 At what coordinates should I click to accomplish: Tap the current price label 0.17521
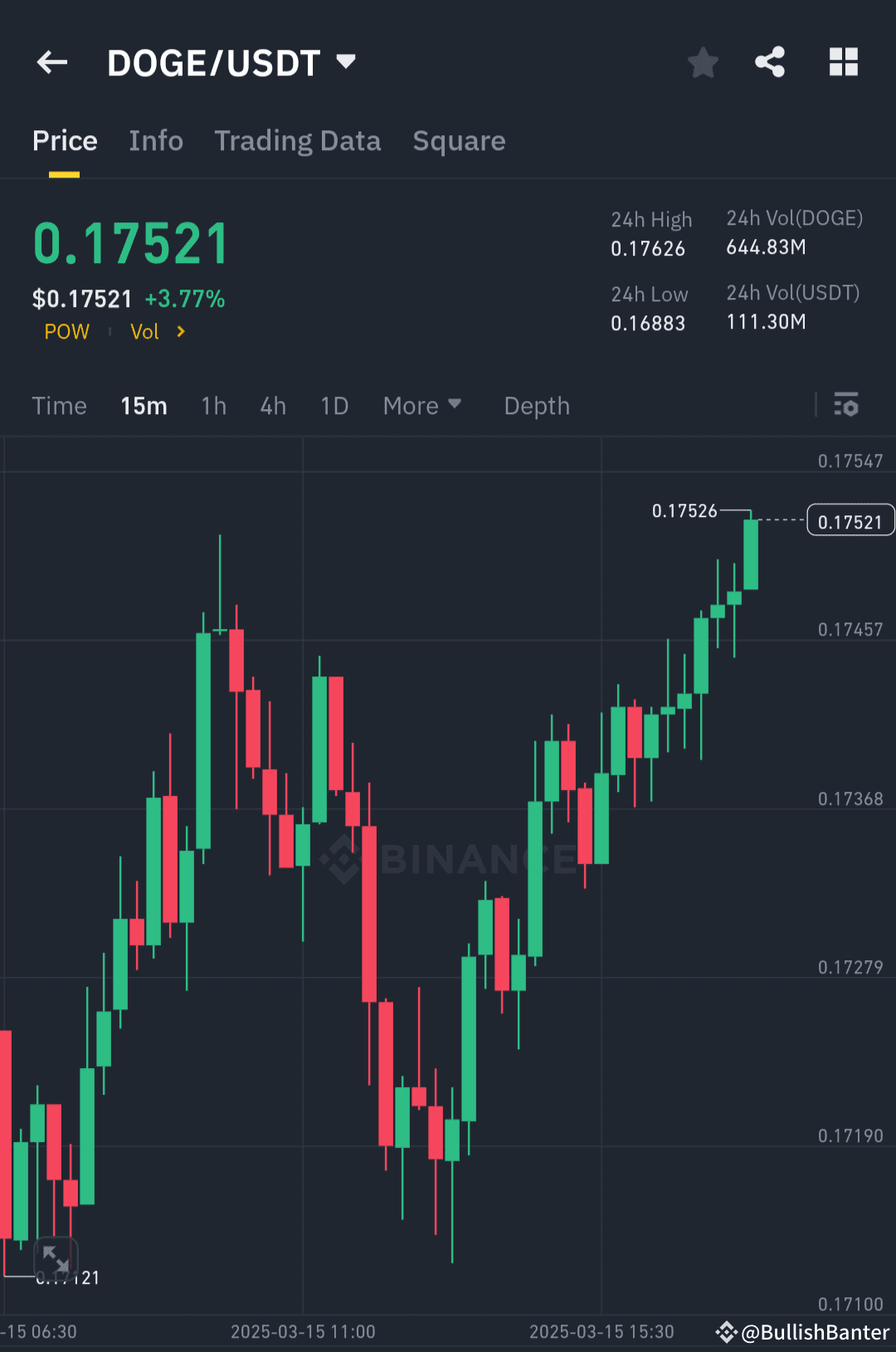[x=850, y=520]
